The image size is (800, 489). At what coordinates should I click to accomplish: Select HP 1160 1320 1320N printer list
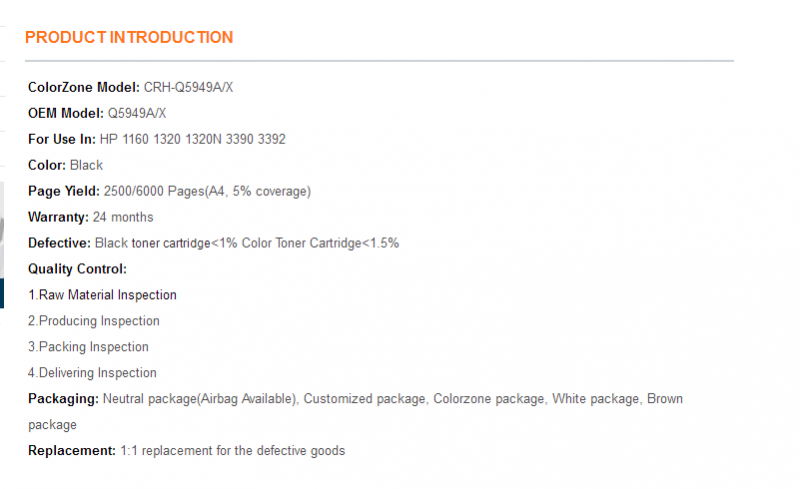[193, 139]
